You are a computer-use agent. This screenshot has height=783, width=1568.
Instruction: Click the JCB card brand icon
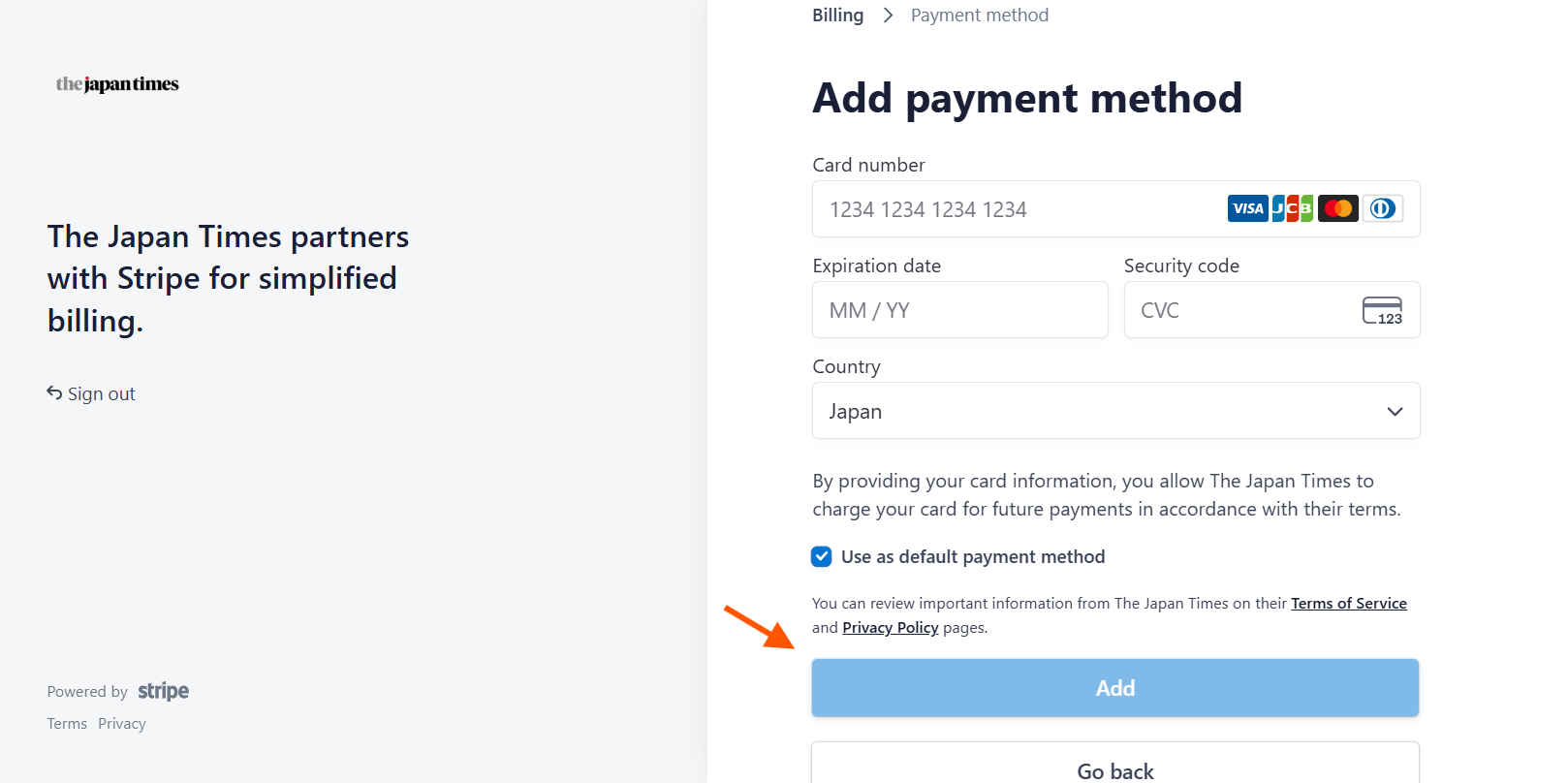(1293, 208)
